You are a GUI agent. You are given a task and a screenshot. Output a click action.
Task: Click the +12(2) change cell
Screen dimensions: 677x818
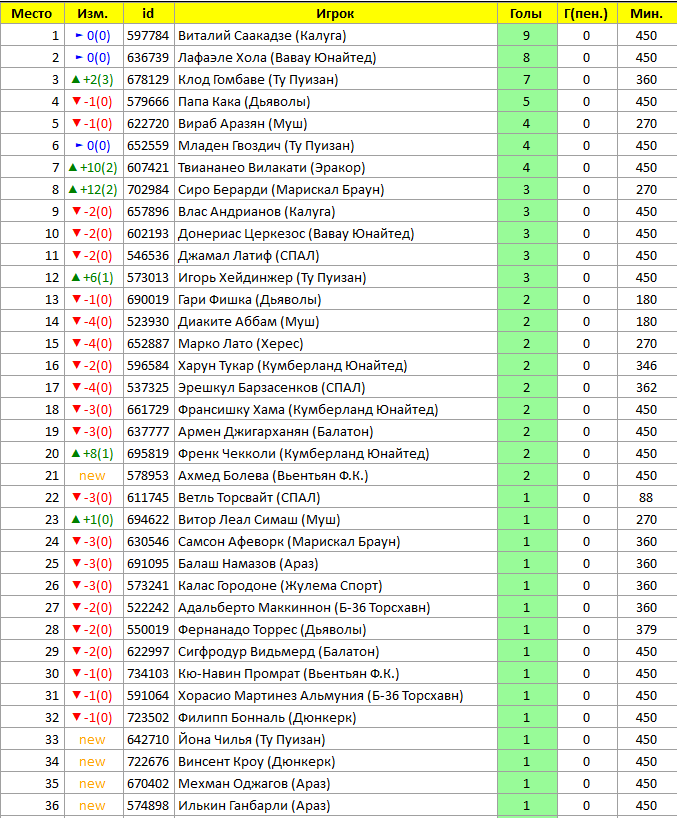[93, 189]
